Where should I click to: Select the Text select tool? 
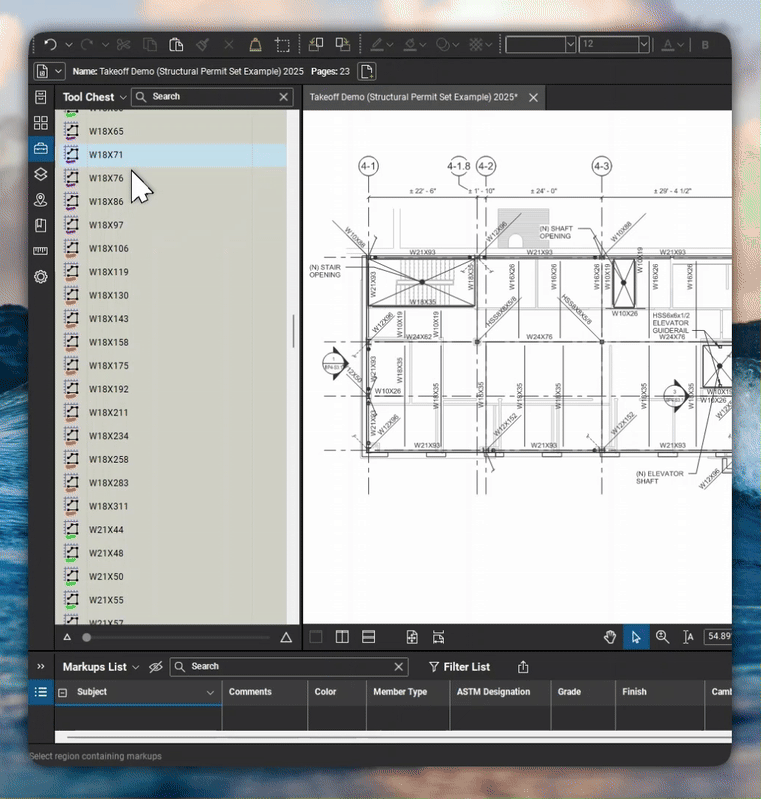coord(688,637)
